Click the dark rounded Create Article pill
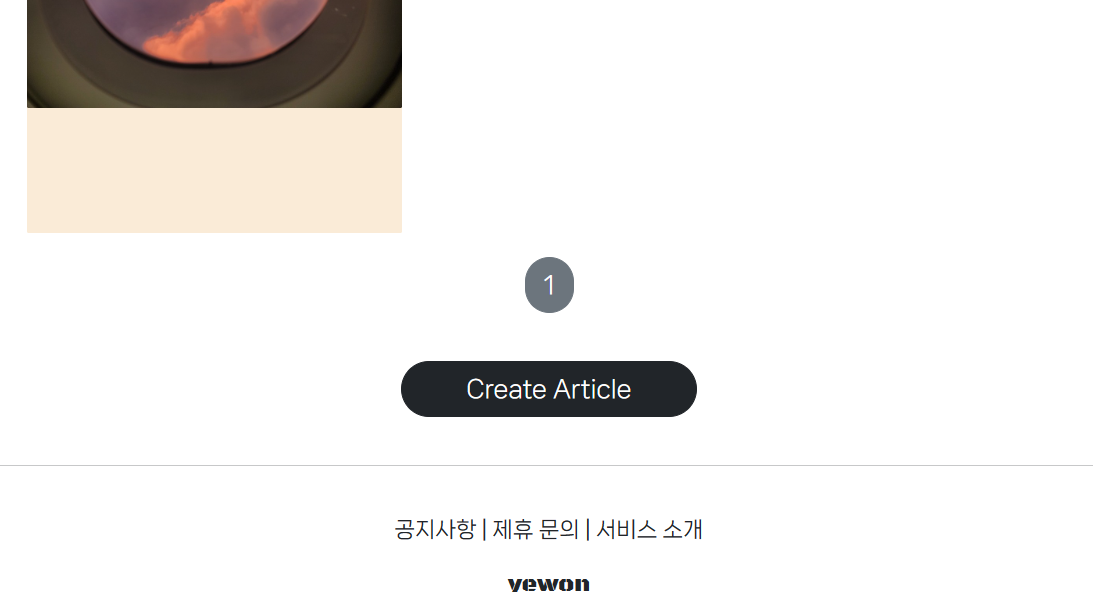Screen dimensions: 1093x592 pos(549,389)
